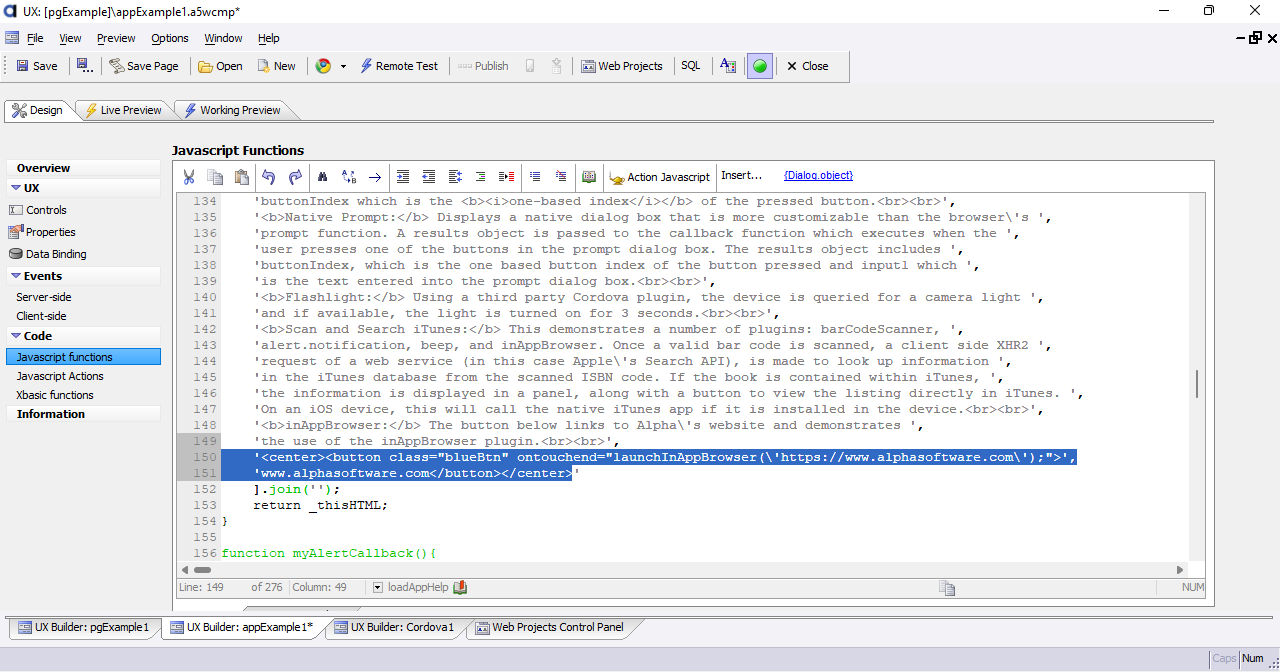The height and width of the screenshot is (672, 1280).
Task: Open Web Projects from the toolbar
Action: click(x=622, y=66)
